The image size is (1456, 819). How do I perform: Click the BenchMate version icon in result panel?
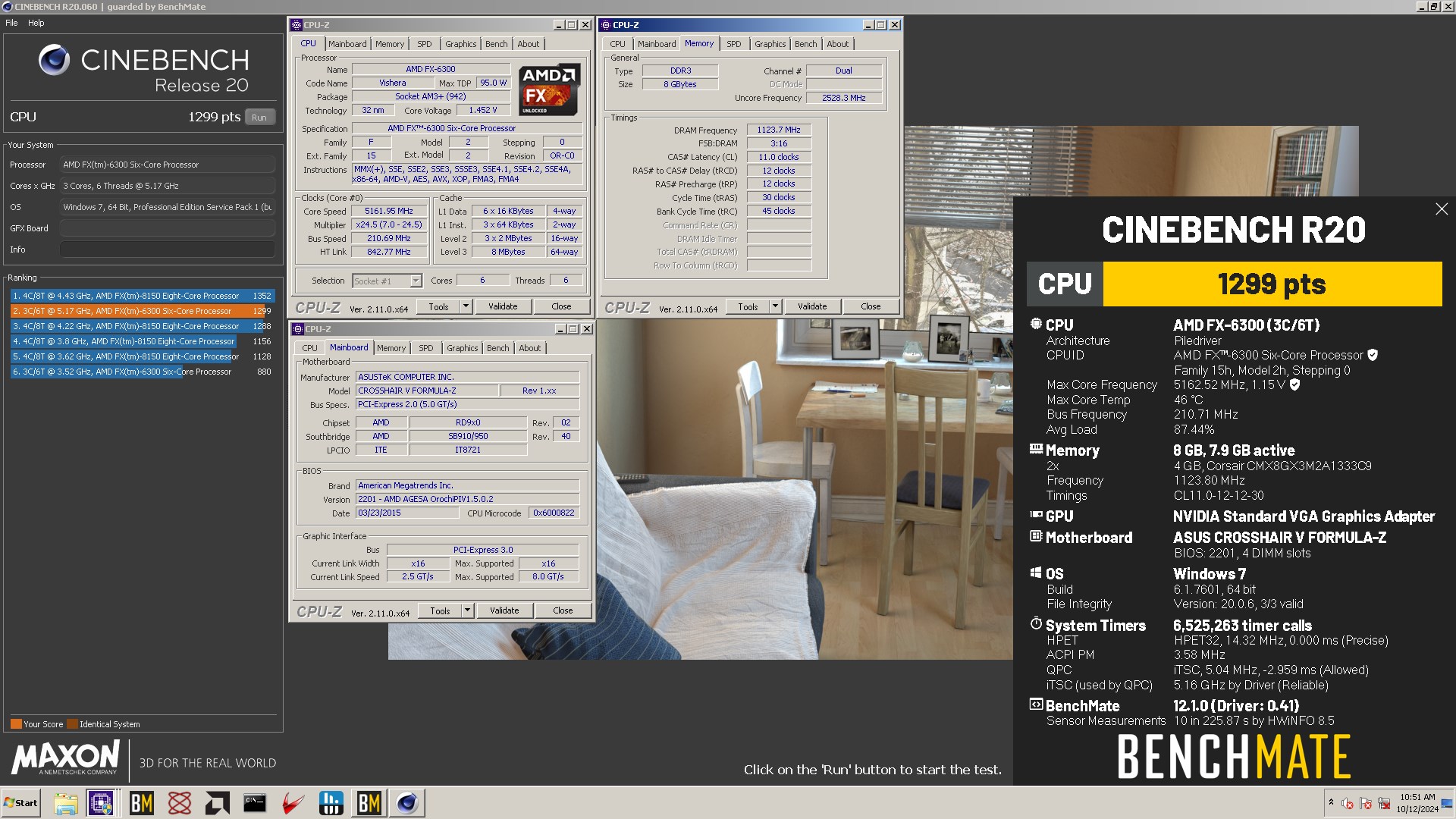pos(1036,704)
